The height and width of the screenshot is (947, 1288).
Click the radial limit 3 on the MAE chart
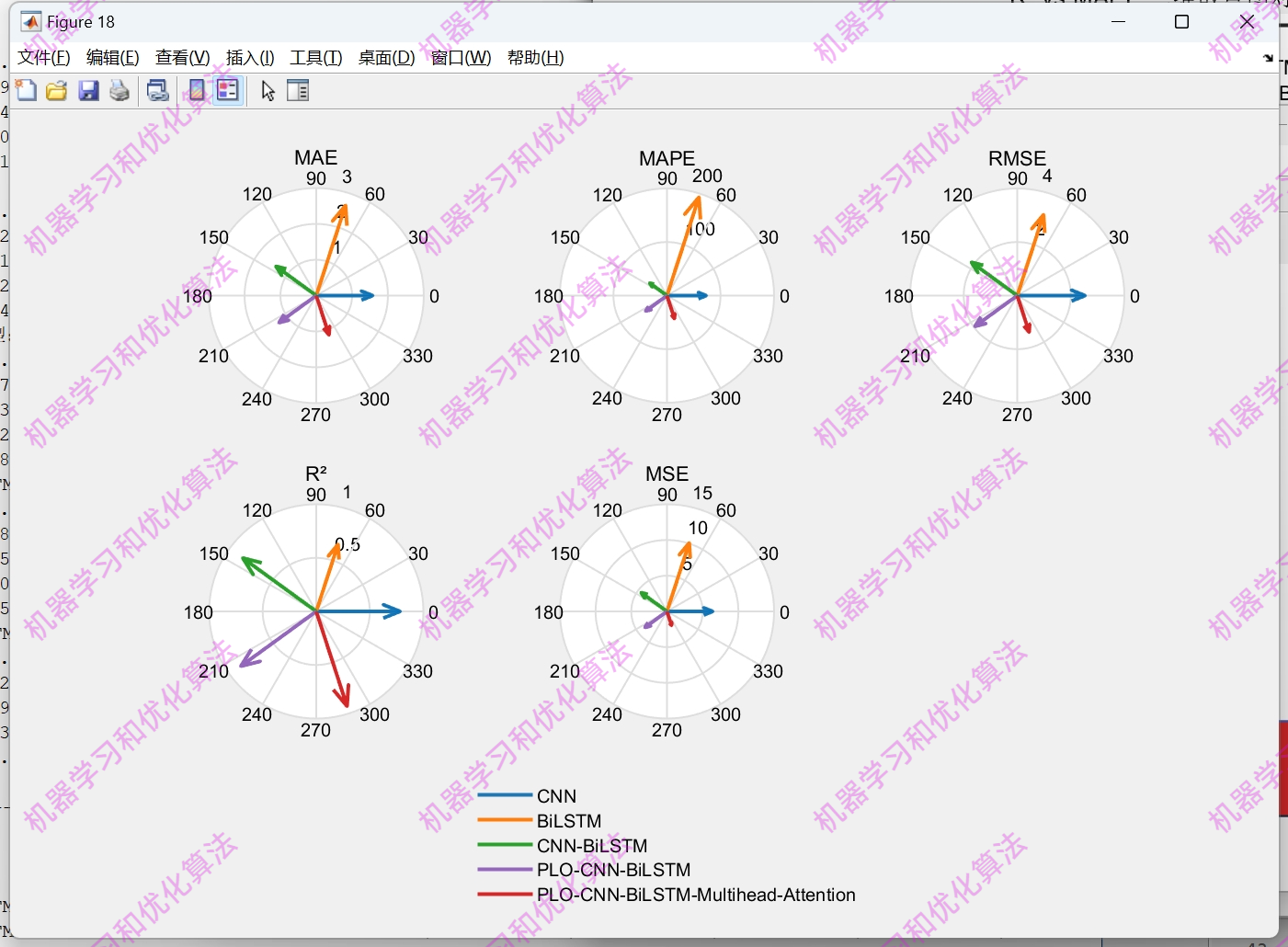coord(347,177)
